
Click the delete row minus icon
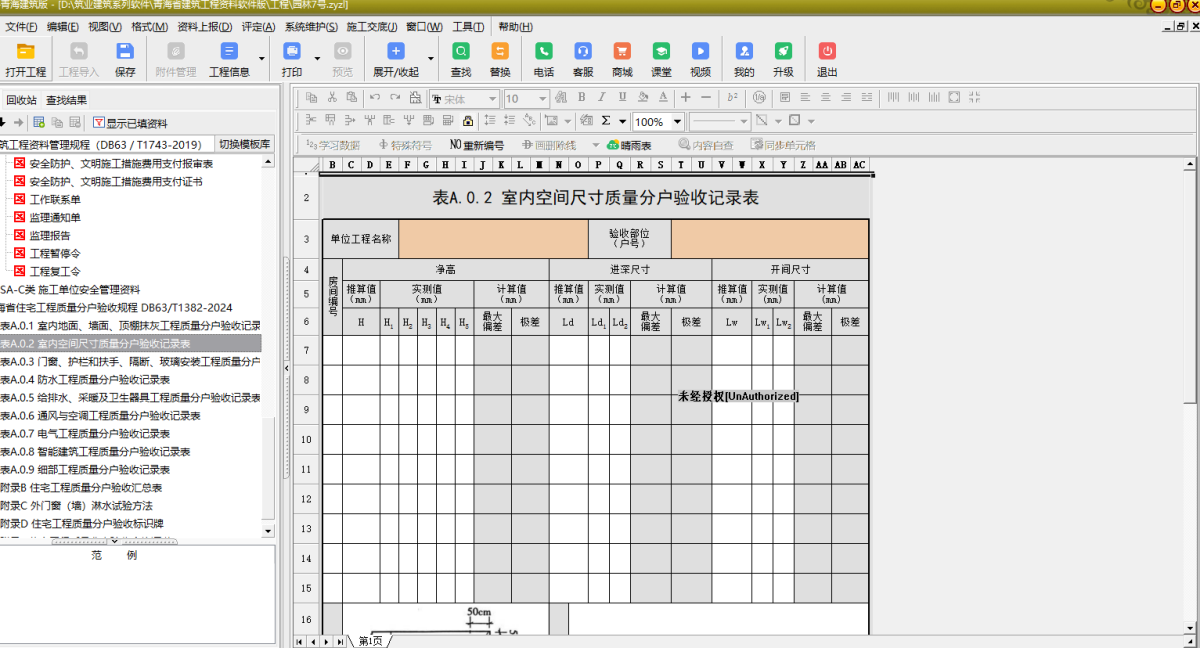coord(706,97)
